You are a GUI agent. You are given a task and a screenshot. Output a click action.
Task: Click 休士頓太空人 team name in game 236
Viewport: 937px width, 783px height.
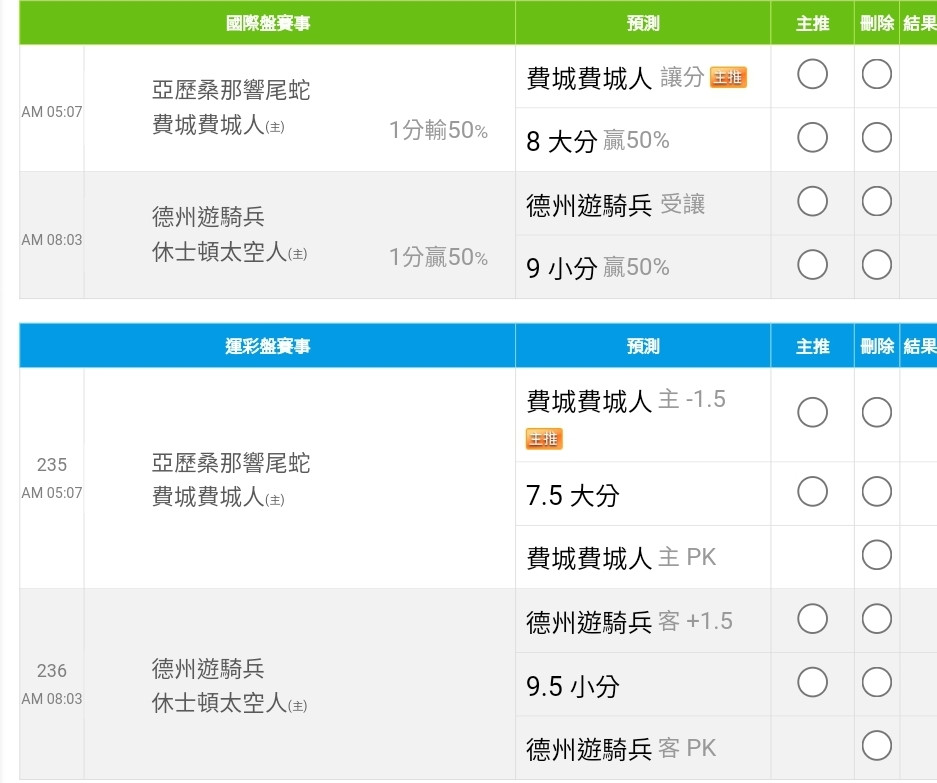click(x=219, y=703)
